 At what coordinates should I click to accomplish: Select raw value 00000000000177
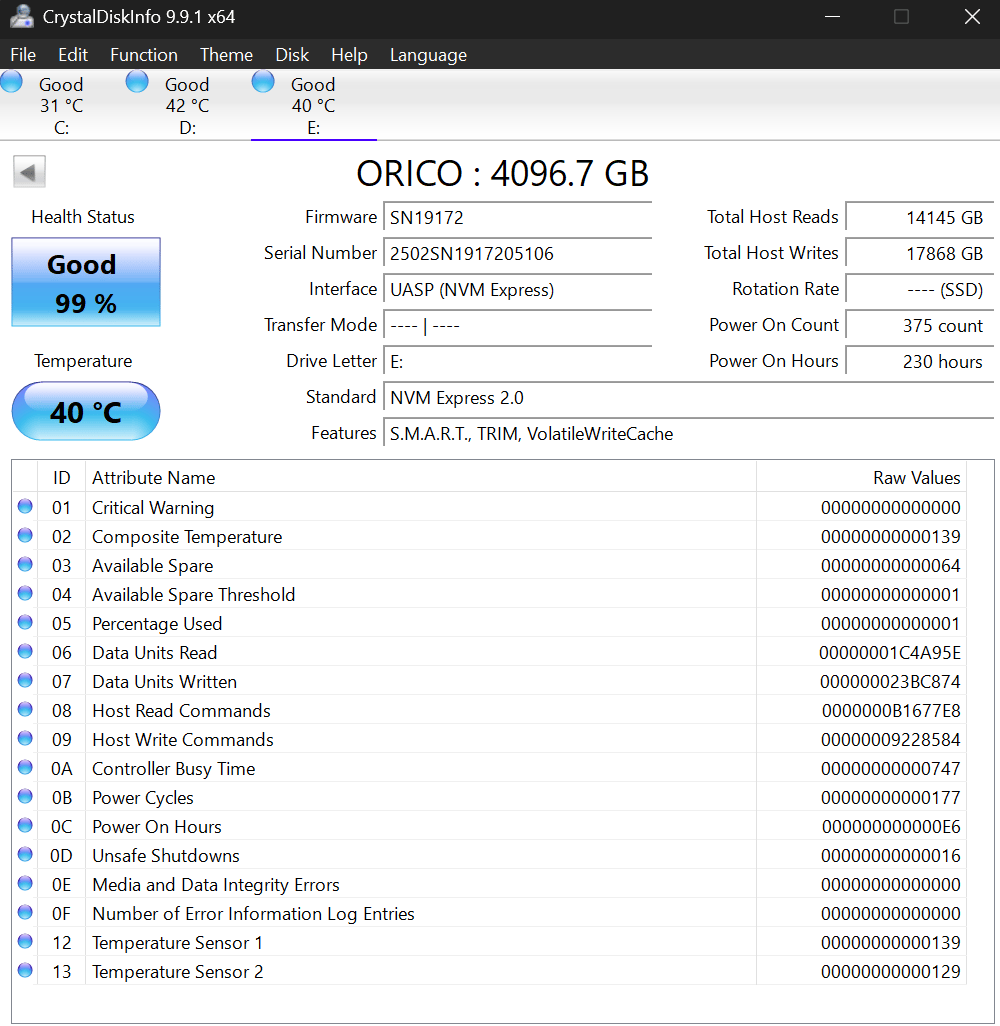(891, 798)
